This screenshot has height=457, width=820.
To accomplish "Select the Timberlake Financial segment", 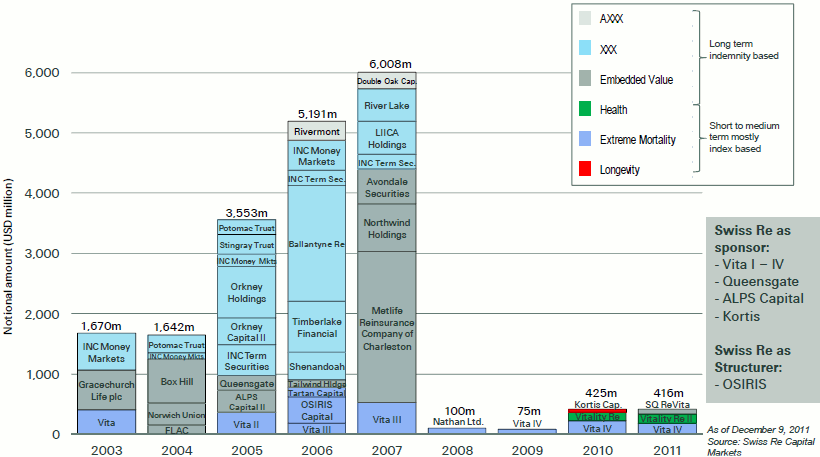I will 316,327.
